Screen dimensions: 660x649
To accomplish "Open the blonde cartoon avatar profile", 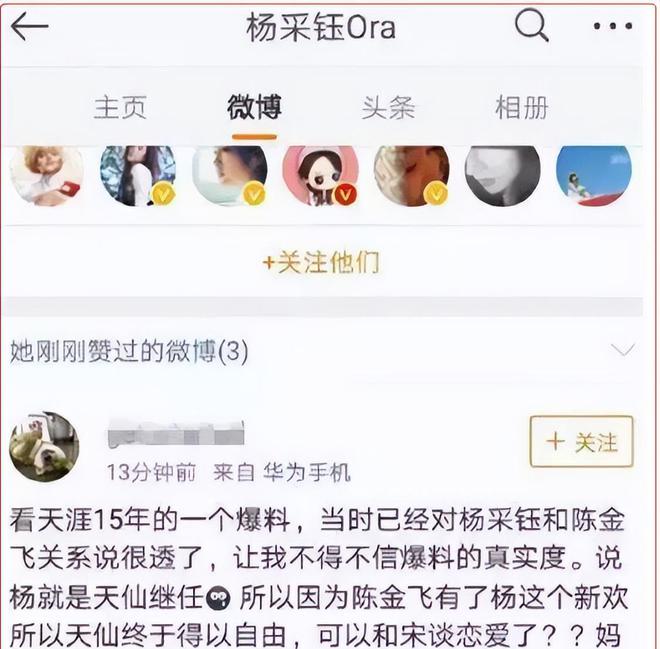I will coord(46,175).
